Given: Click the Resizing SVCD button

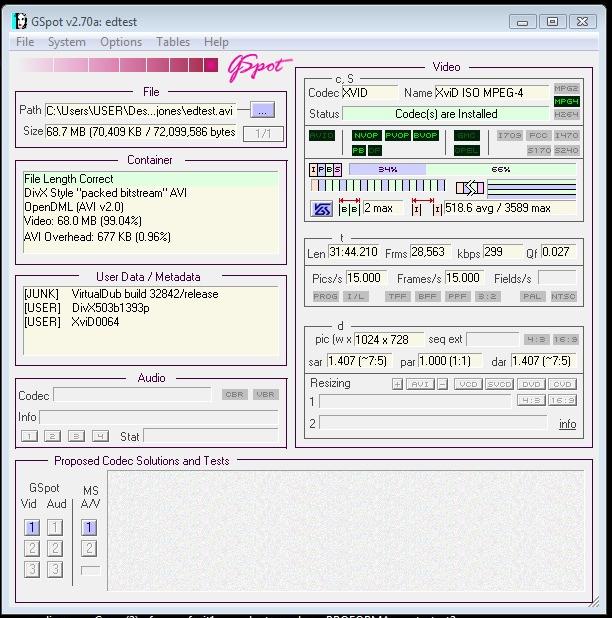Looking at the screenshot, I should click(499, 384).
